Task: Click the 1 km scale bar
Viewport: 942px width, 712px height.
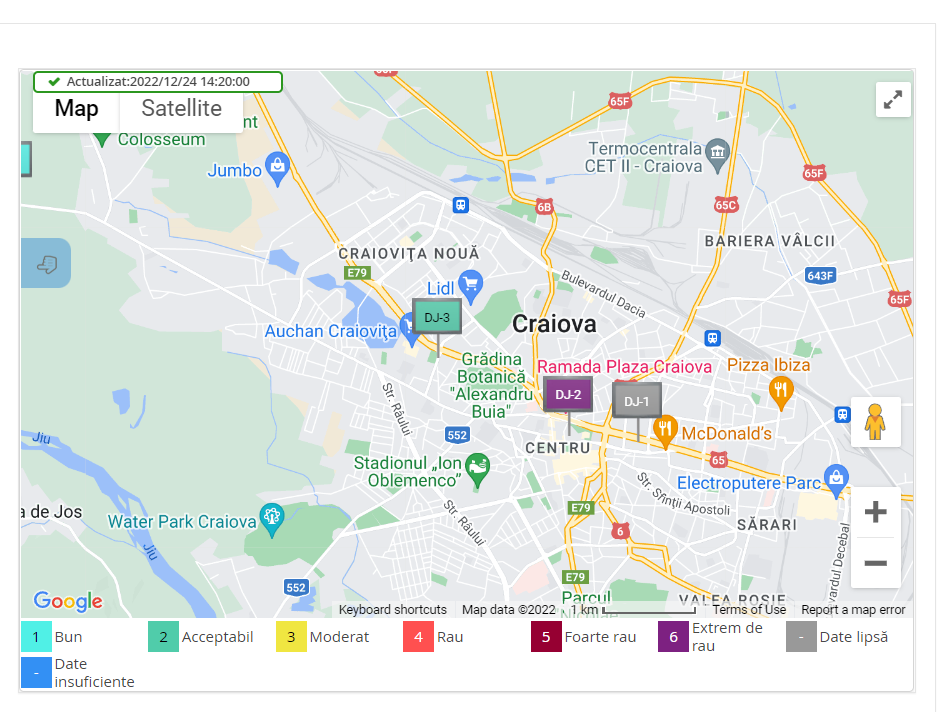Action: click(633, 609)
